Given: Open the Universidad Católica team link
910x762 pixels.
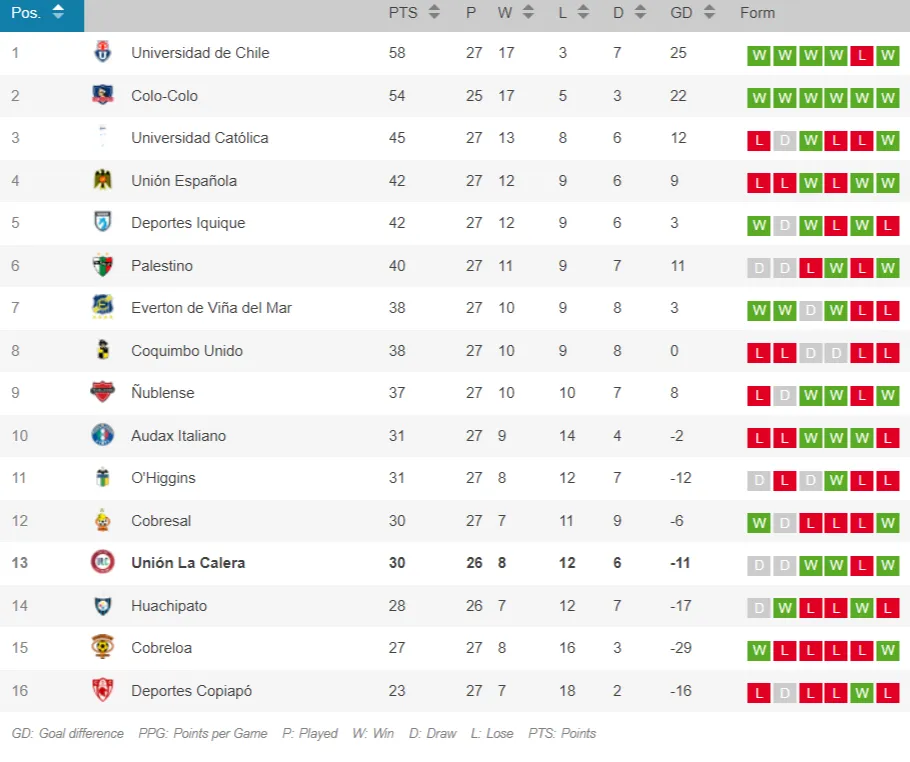Looking at the screenshot, I should [x=200, y=138].
